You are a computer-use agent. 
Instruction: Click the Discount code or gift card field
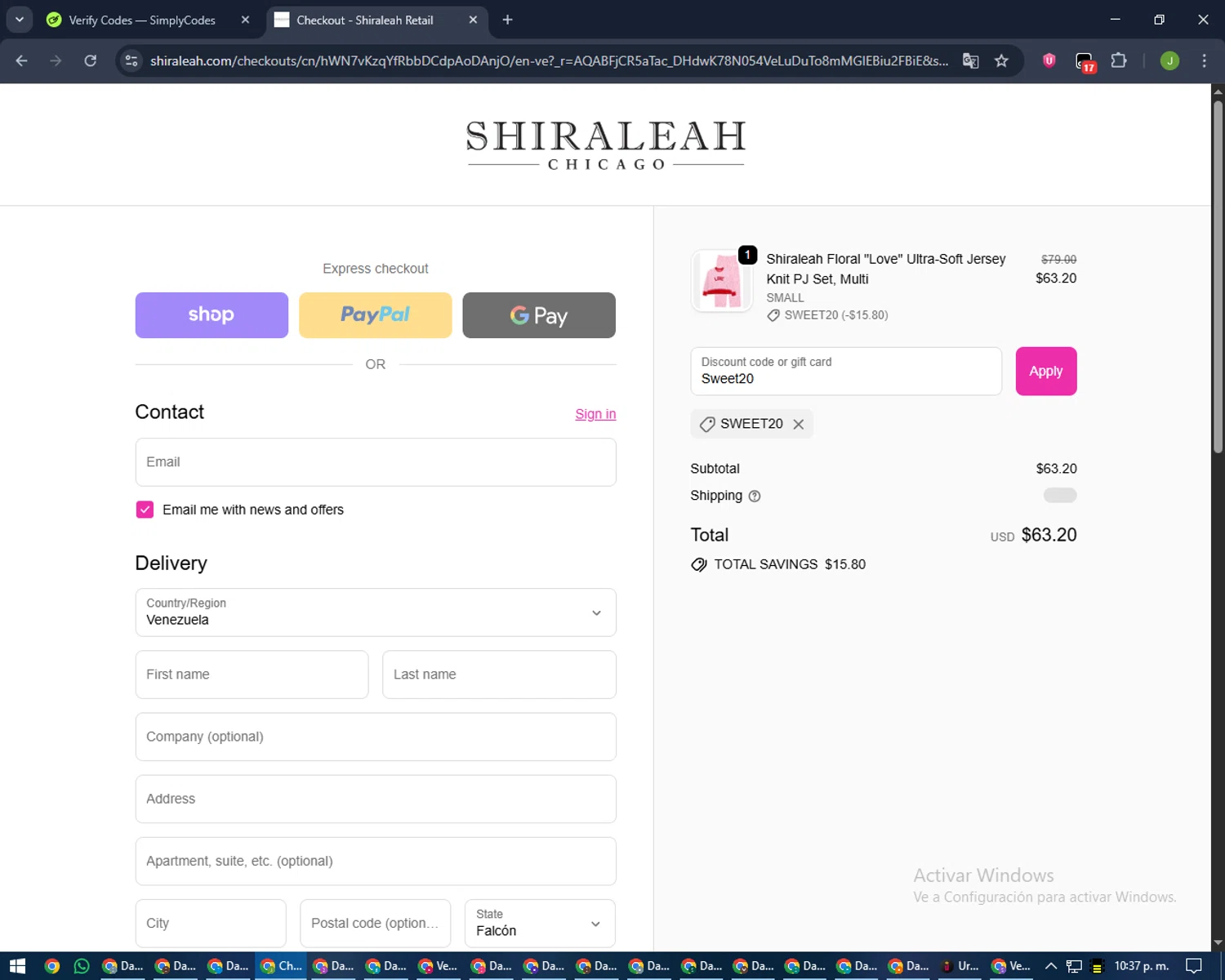click(846, 372)
